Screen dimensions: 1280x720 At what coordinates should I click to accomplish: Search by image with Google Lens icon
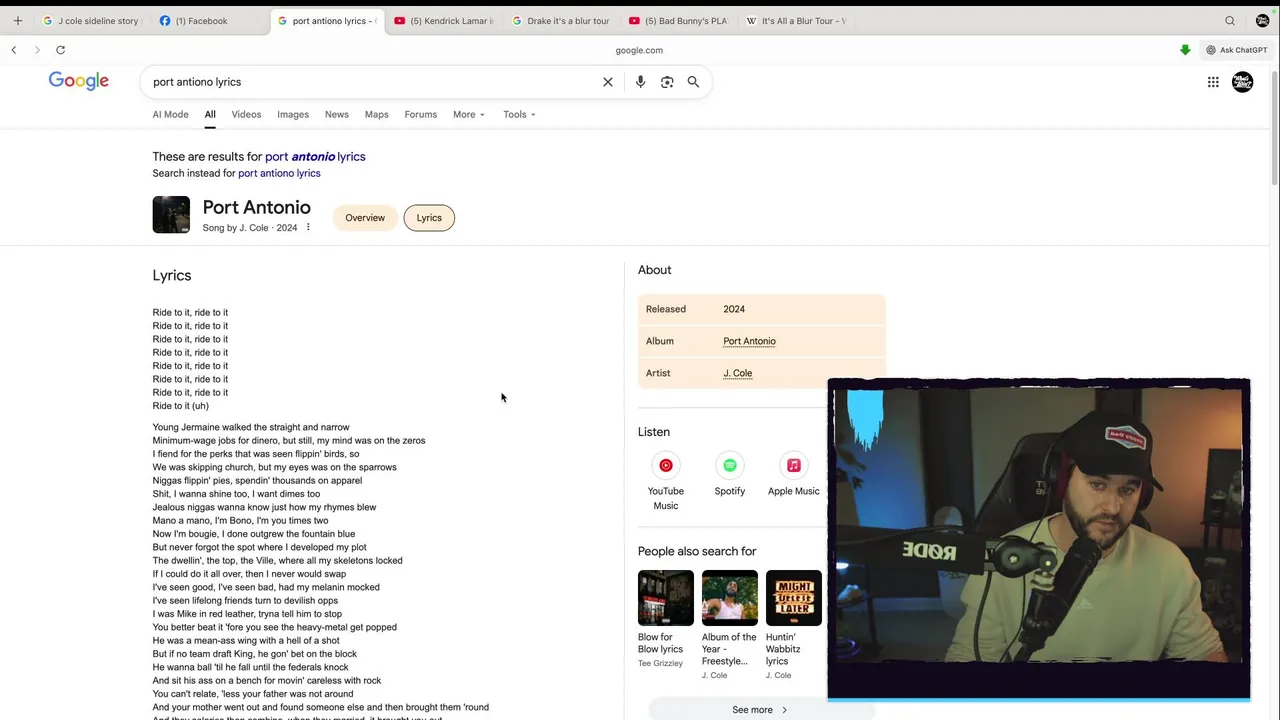667,82
